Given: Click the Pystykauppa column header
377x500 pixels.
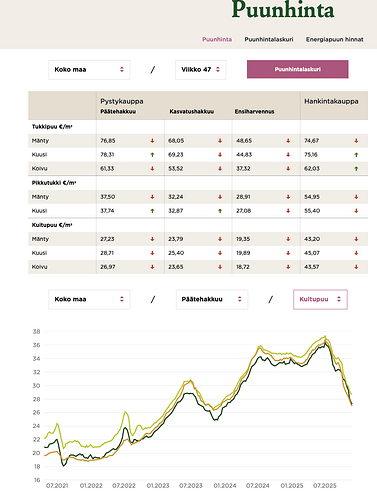Looking at the screenshot, I should (122, 101).
